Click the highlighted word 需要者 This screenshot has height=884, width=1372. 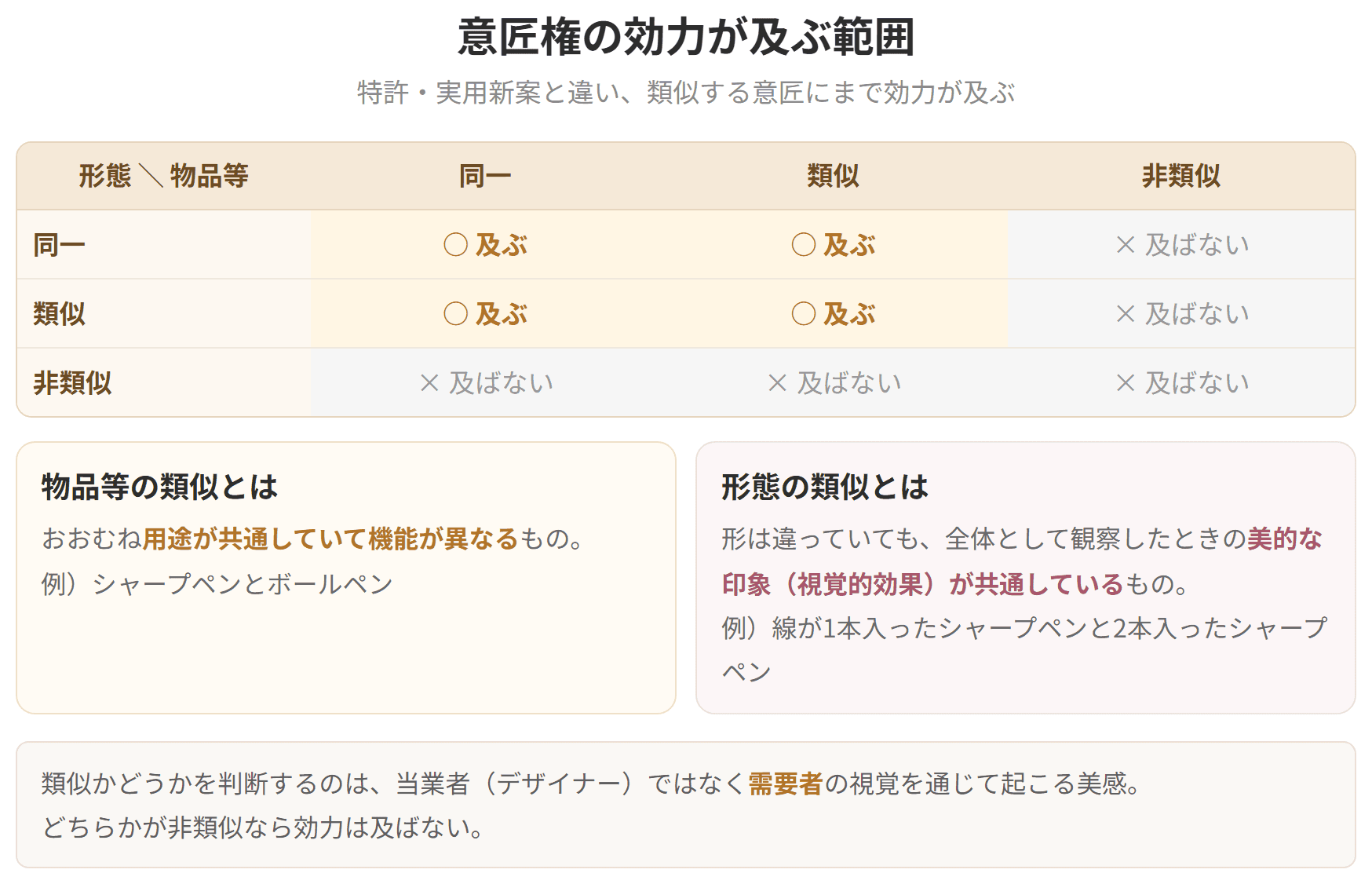pos(786,784)
